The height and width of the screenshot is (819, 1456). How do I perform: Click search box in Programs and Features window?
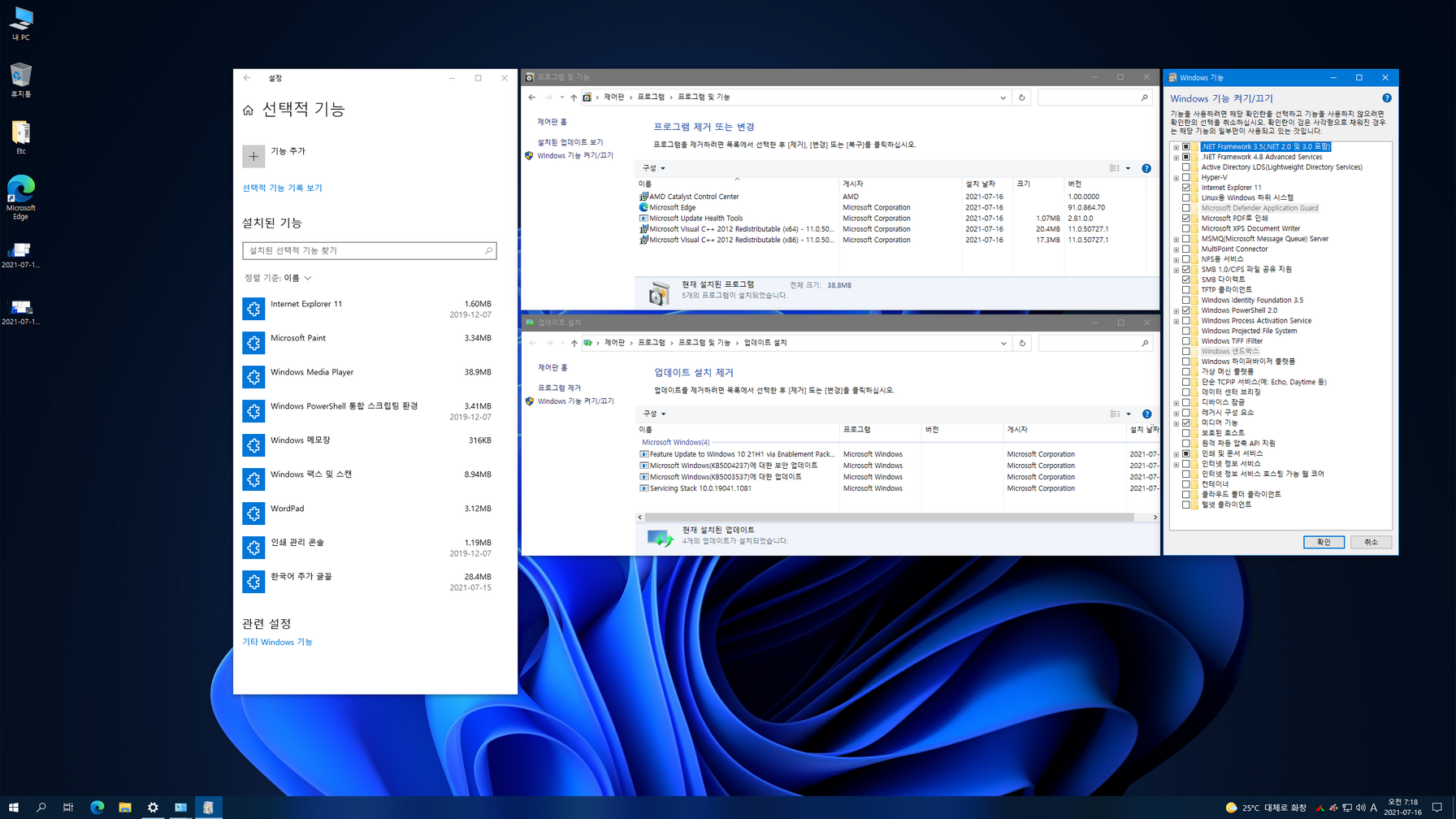click(1094, 97)
